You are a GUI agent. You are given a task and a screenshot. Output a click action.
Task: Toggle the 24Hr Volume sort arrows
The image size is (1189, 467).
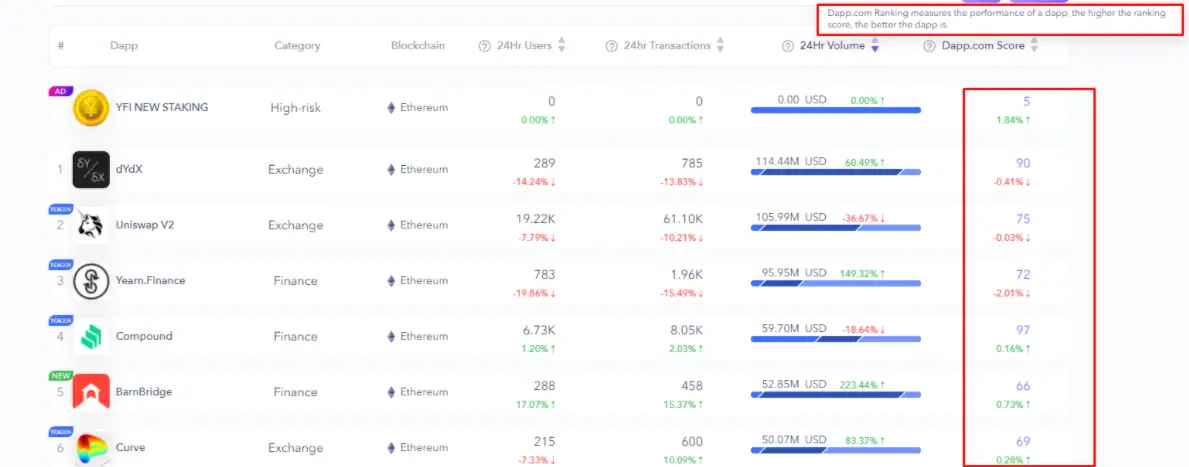[874, 45]
